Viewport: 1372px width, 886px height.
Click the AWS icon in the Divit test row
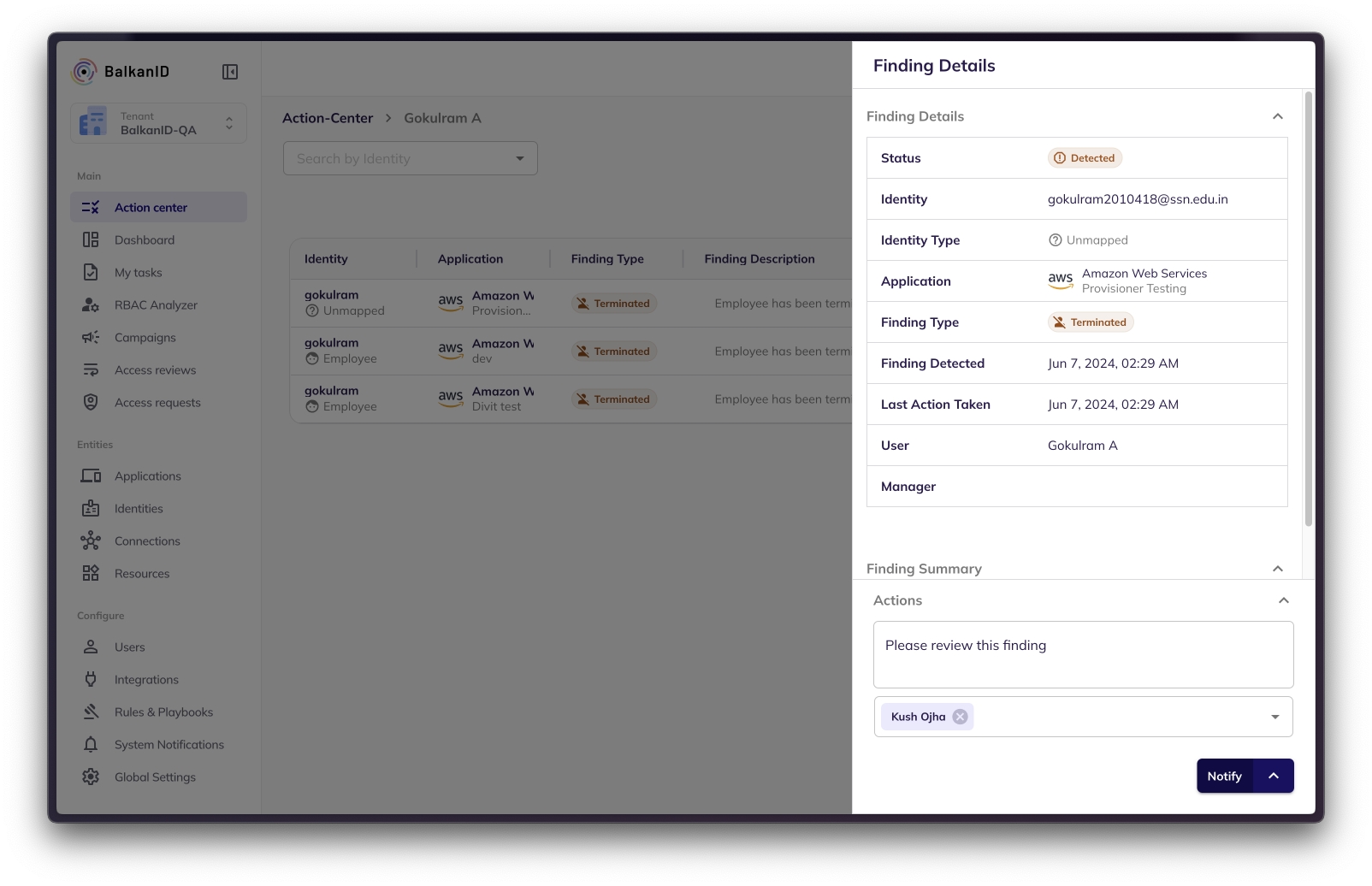click(x=451, y=399)
